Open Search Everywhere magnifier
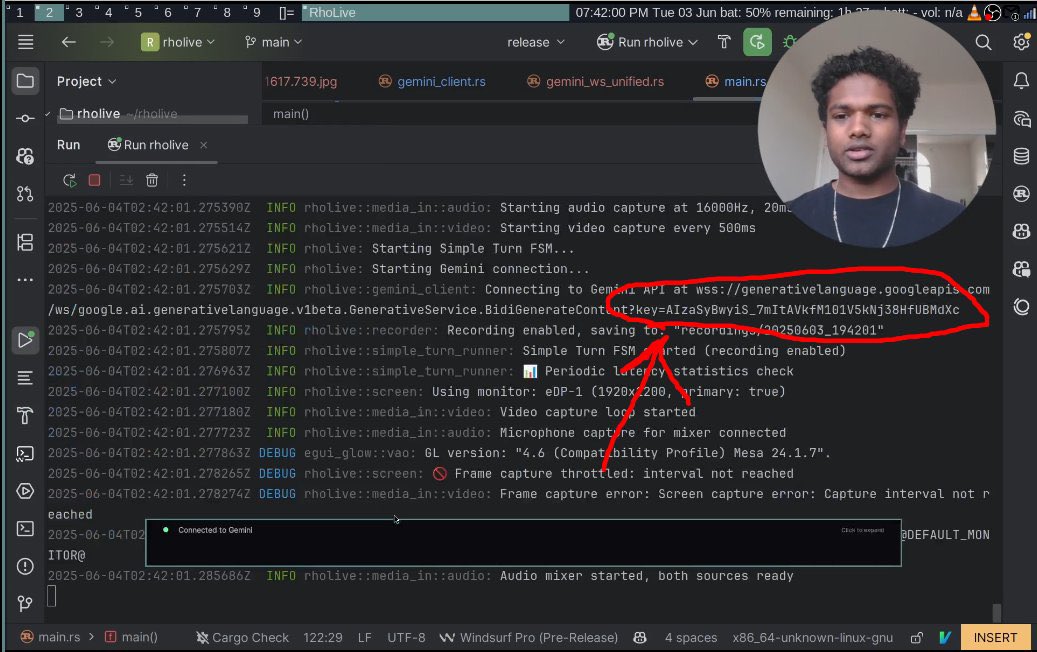 pos(983,42)
